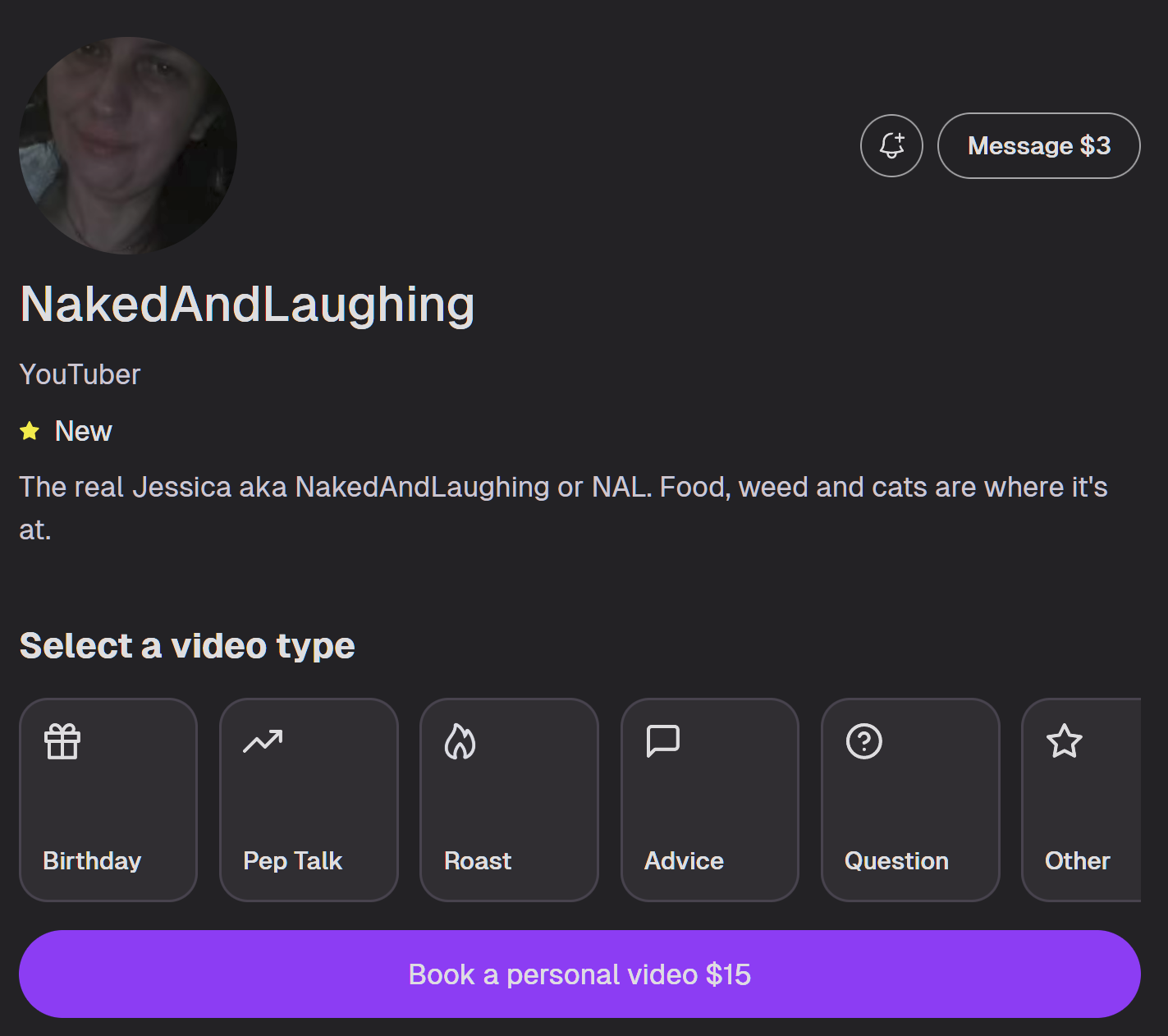Open the NakedAndLaughing profile picture
Screen dimensions: 1168x1036
pos(128,145)
